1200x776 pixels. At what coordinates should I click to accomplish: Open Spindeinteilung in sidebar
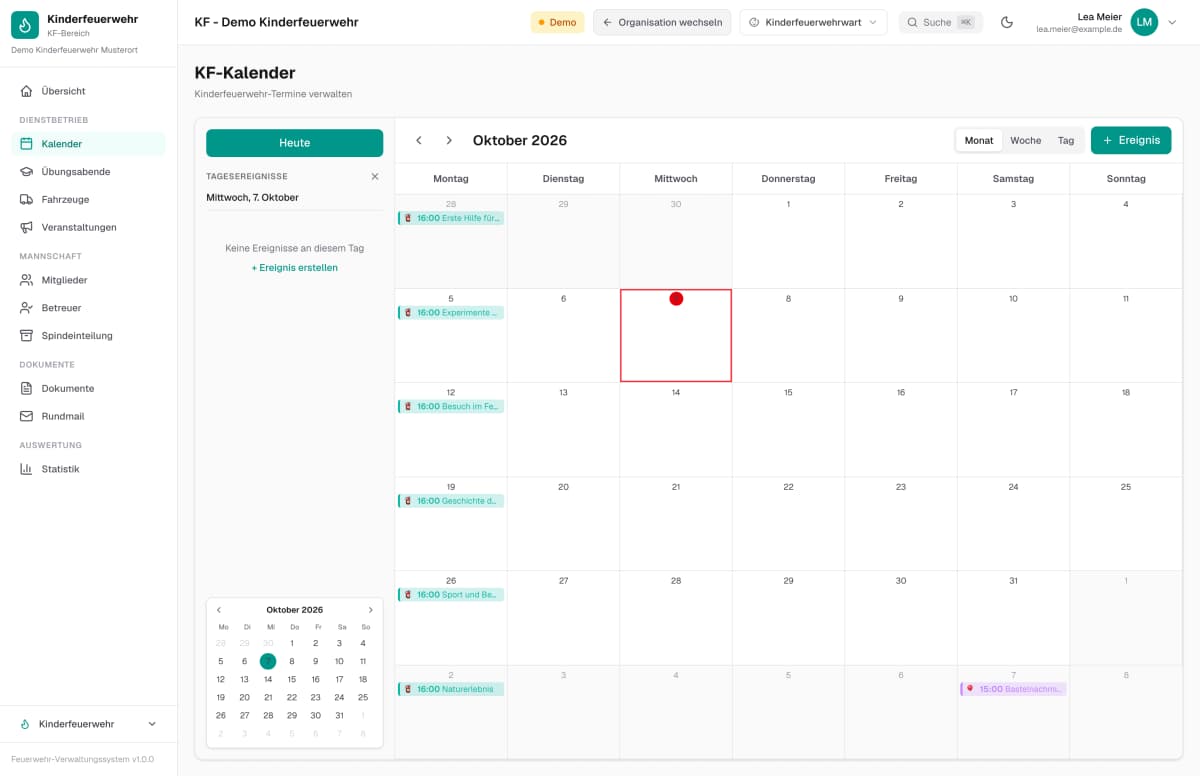coord(89,336)
